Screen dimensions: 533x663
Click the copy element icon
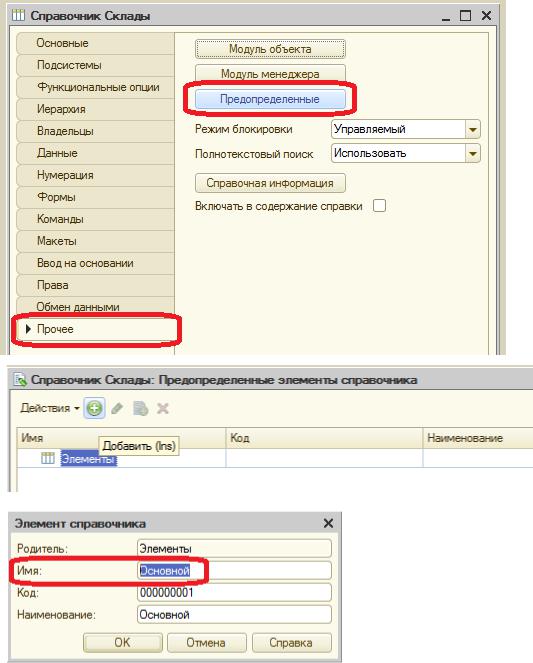pyautogui.click(x=140, y=408)
